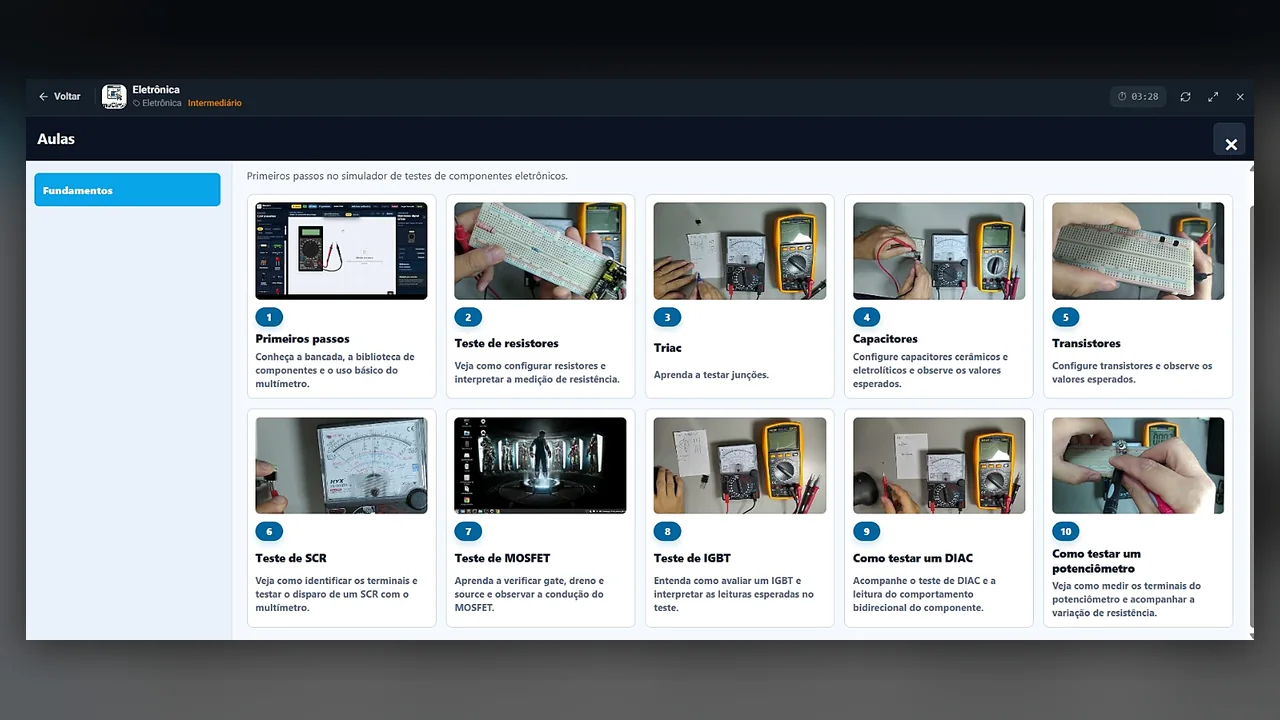Open the Primeiros passos lesson thumbnail

341,251
